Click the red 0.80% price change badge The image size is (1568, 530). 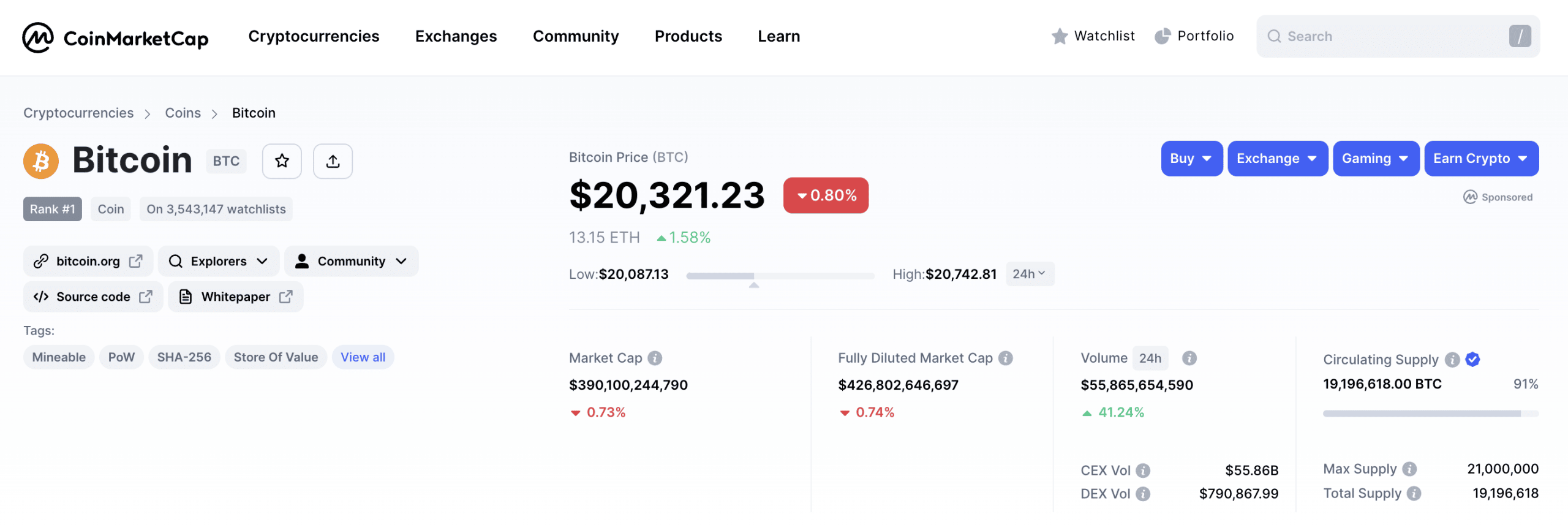coord(826,195)
